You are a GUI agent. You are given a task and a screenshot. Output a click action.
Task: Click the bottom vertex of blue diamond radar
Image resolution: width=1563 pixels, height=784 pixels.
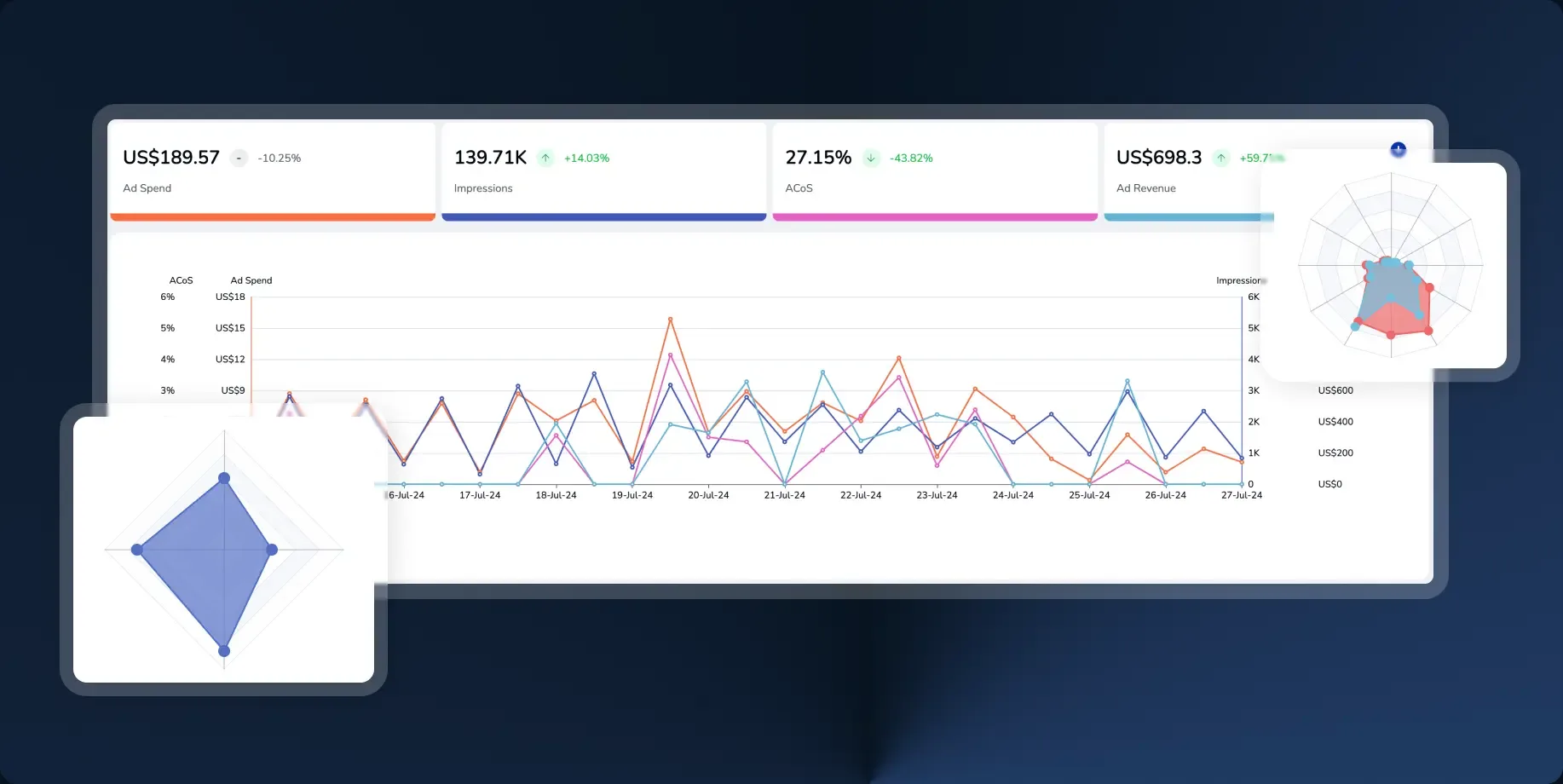[x=224, y=651]
